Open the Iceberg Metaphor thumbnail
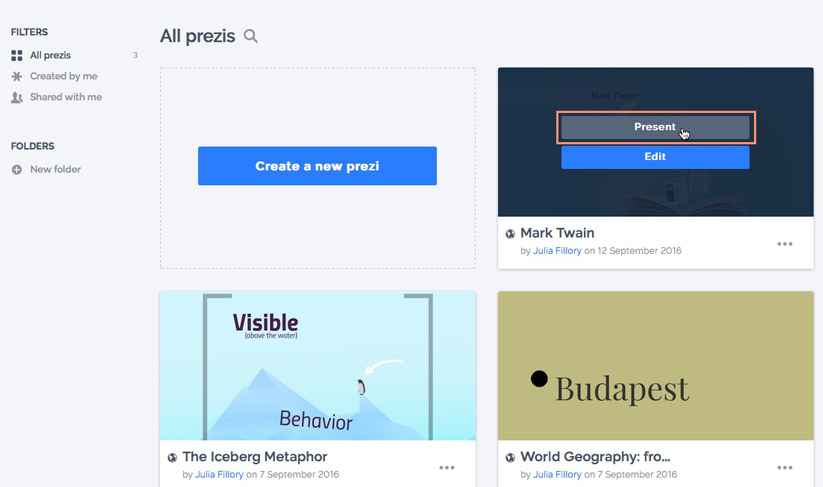Screen dimensions: 823x487 coord(317,366)
